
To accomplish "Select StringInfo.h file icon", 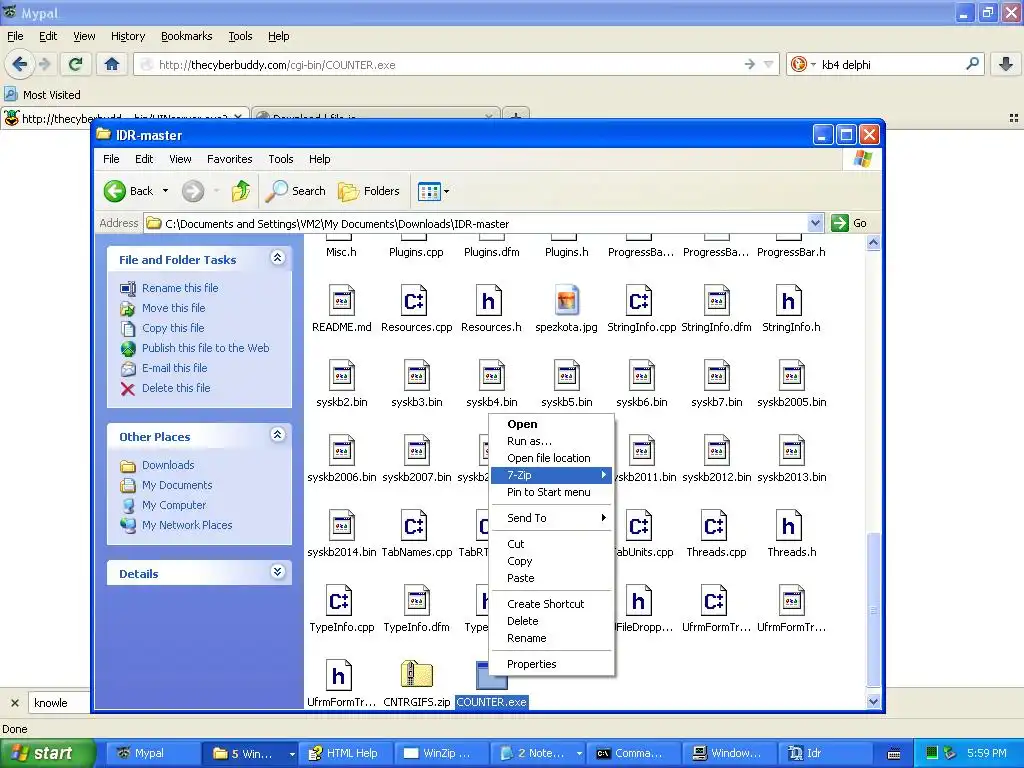I will pos(789,300).
